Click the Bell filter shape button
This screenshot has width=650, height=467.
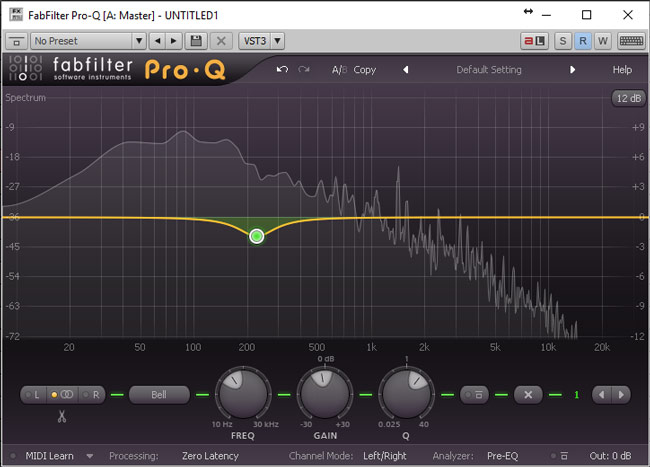(x=159, y=394)
